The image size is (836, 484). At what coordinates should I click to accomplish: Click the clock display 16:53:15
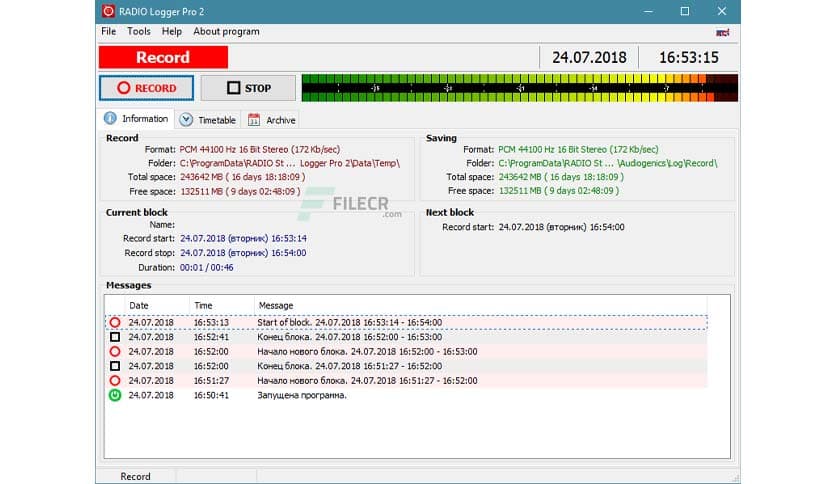689,57
